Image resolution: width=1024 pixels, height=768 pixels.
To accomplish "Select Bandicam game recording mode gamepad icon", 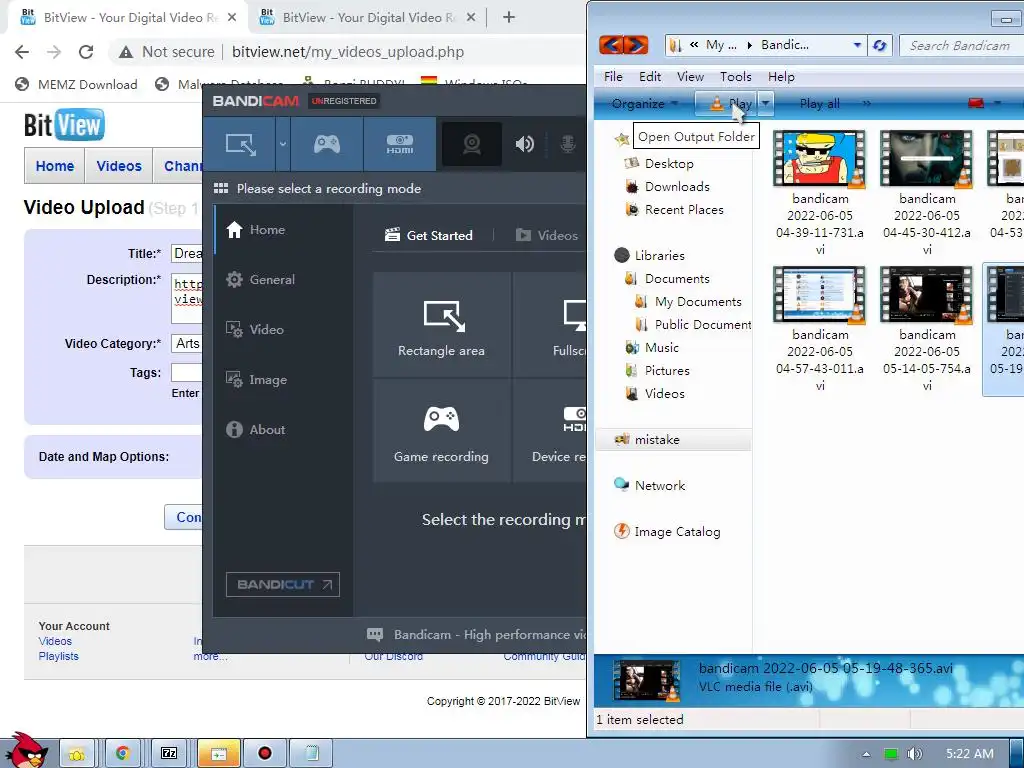I will pos(327,144).
